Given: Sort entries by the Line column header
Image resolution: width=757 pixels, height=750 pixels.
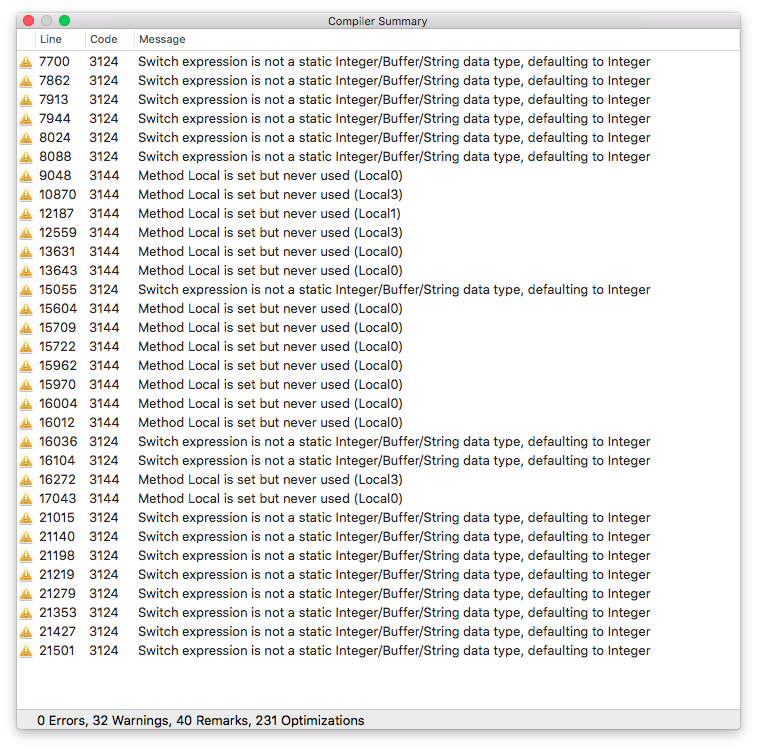Looking at the screenshot, I should coord(50,39).
